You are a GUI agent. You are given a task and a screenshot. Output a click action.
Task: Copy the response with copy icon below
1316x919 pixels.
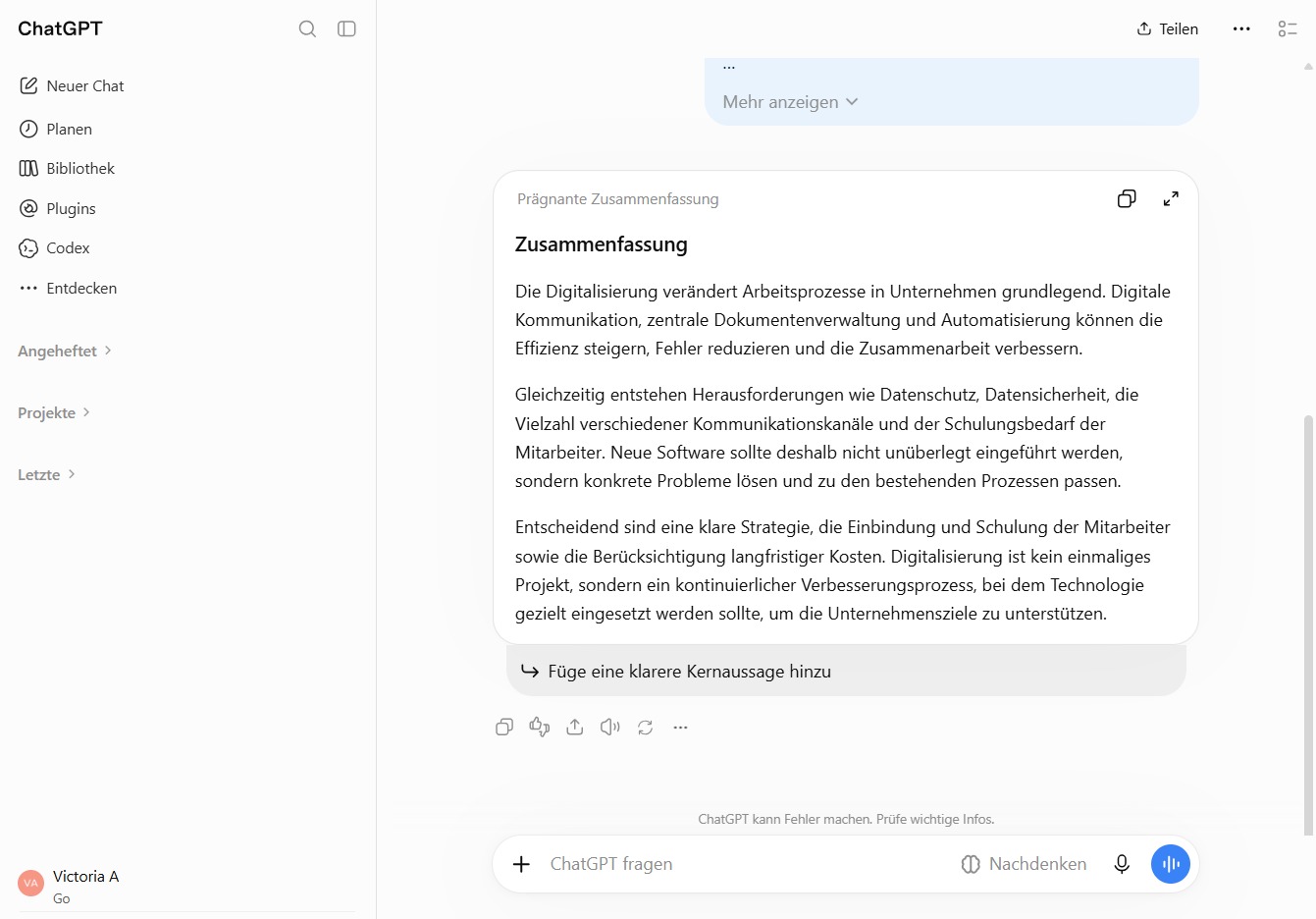(504, 727)
